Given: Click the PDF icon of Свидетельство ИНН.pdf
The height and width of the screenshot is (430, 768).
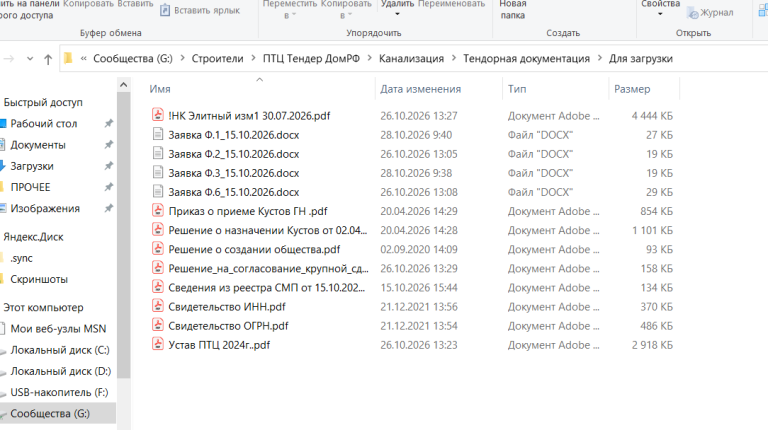Looking at the screenshot, I should [x=158, y=306].
